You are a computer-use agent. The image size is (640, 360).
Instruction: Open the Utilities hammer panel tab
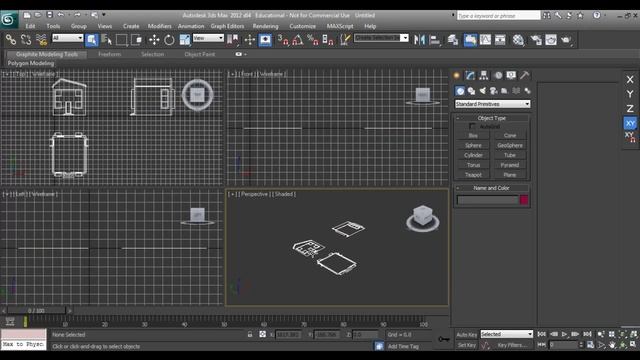coord(524,75)
